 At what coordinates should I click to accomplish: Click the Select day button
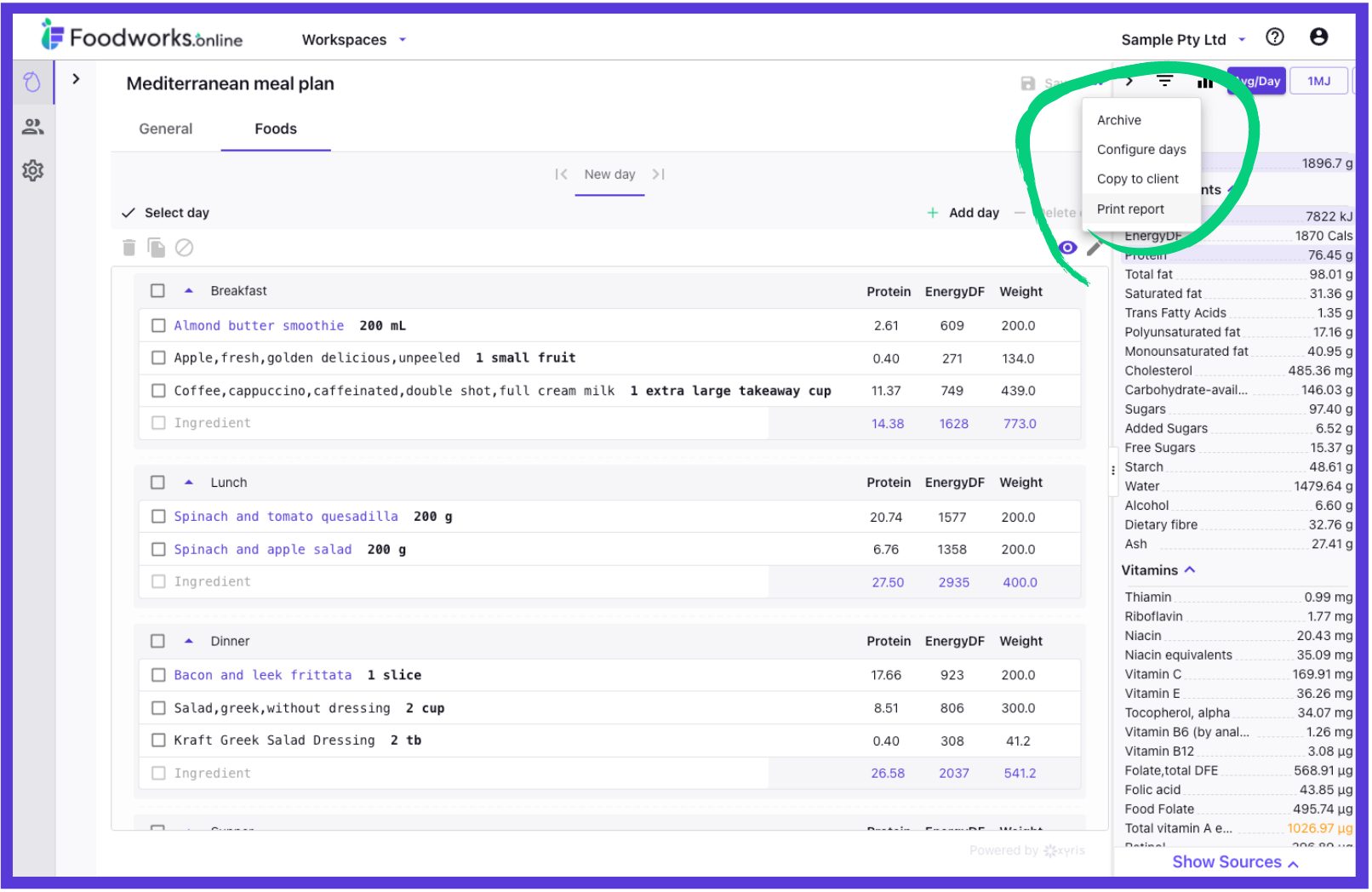tap(166, 213)
